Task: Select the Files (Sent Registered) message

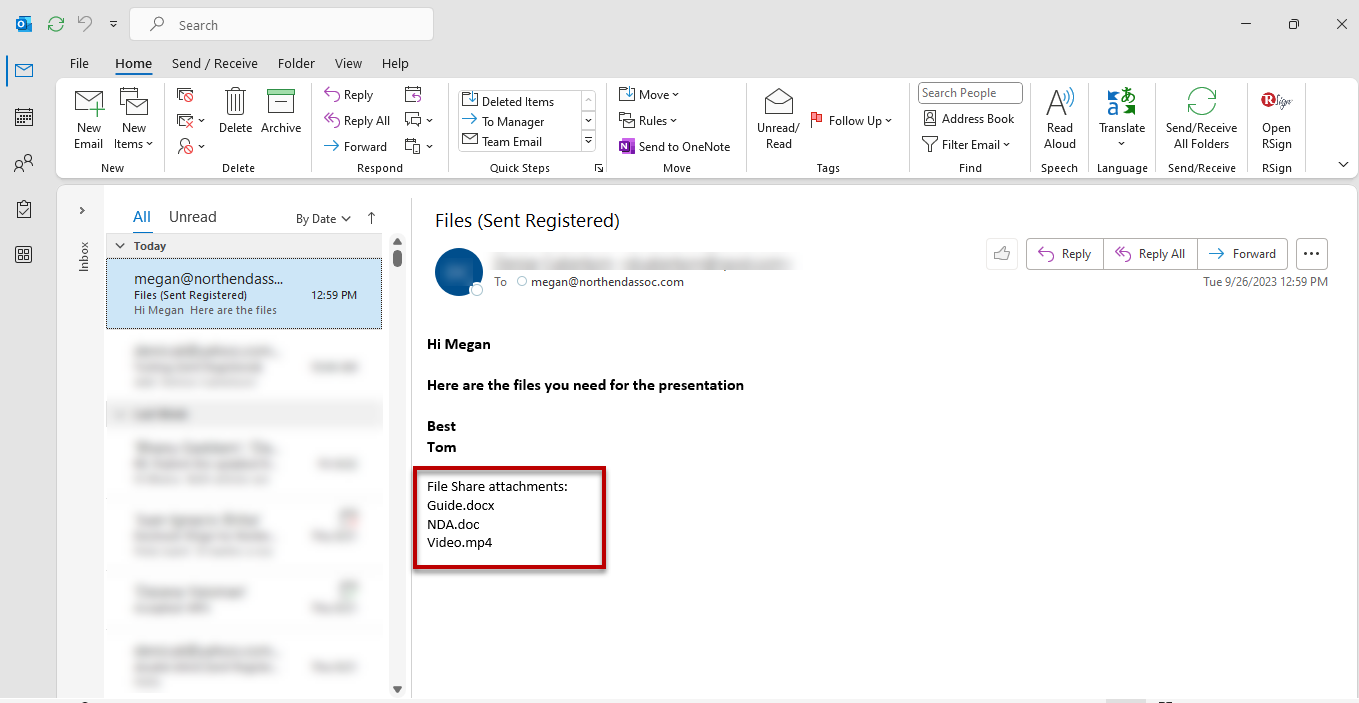Action: (244, 294)
